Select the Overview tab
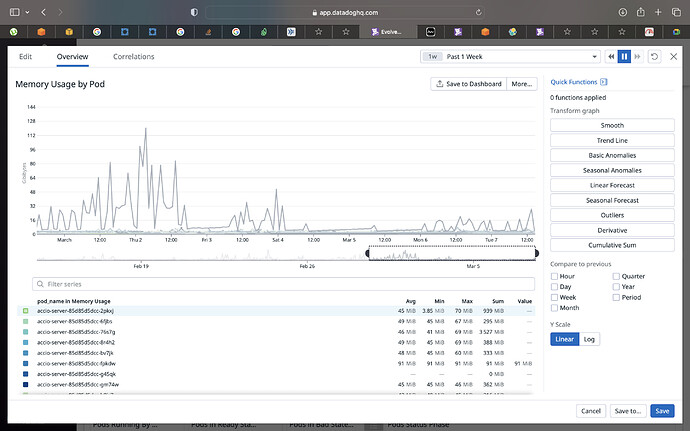This screenshot has width=690, height=431. click(x=72, y=56)
